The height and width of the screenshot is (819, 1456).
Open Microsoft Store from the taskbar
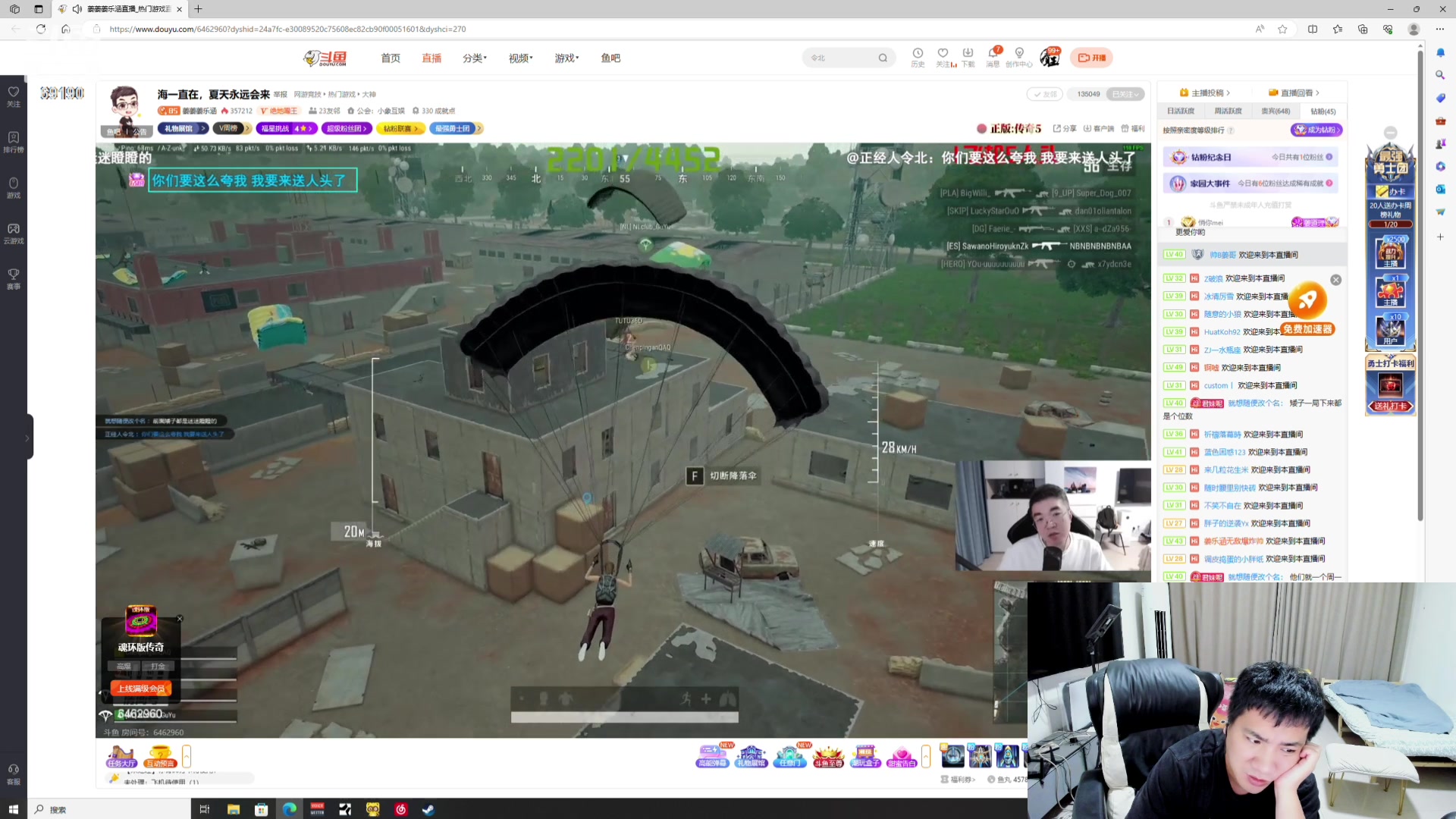(262, 809)
